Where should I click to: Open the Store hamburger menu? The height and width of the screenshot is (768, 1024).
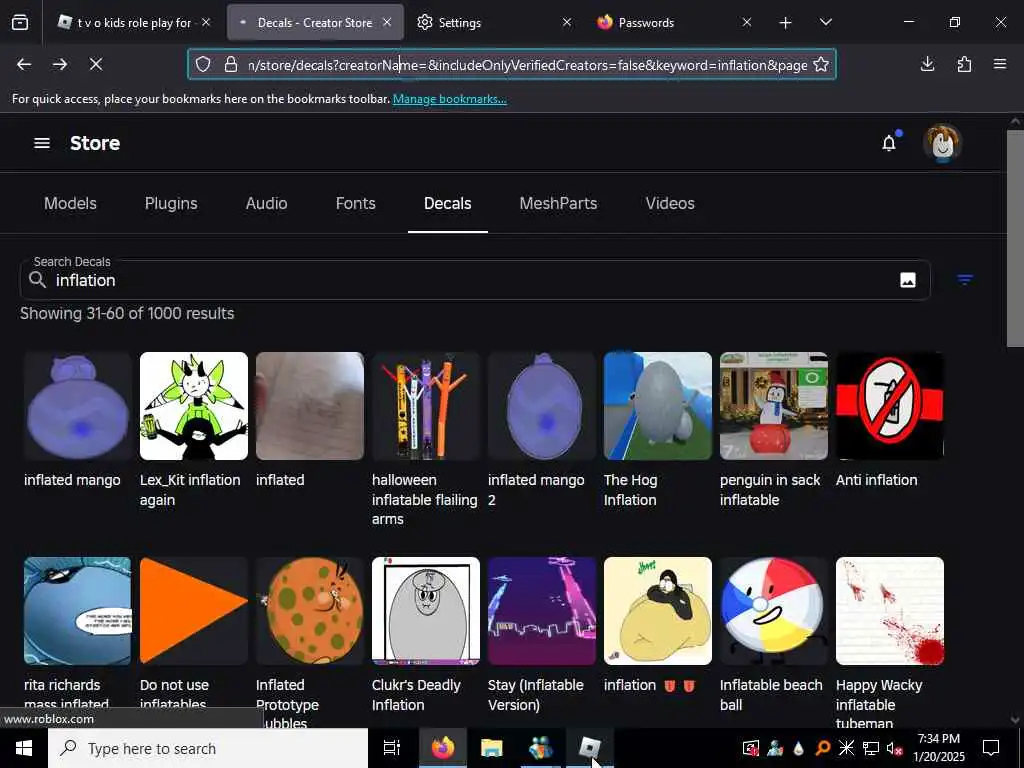click(x=42, y=143)
